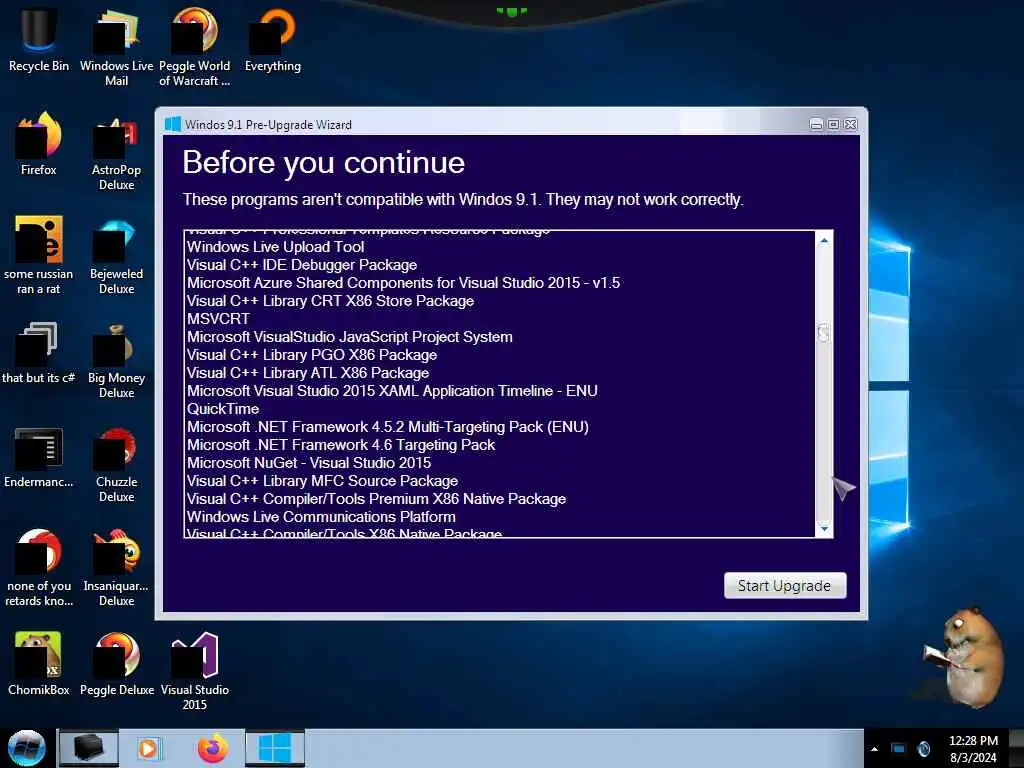
Task: Select 'Visual C++ IDE Debugger Package'
Action: pos(302,265)
